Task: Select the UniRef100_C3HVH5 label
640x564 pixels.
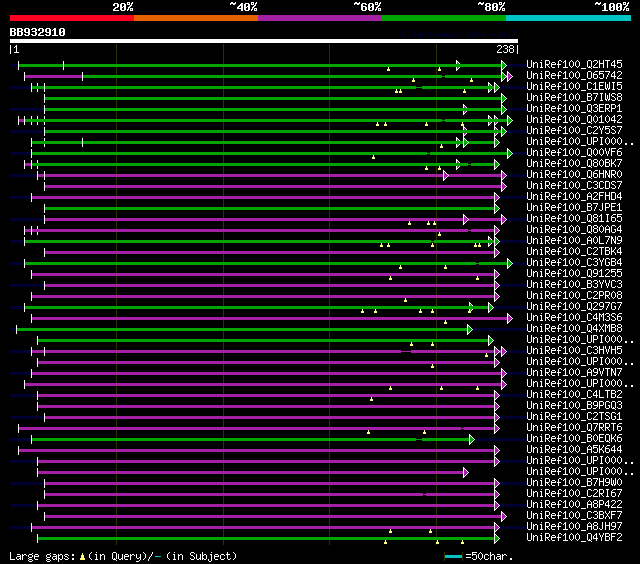Action: tap(574, 351)
